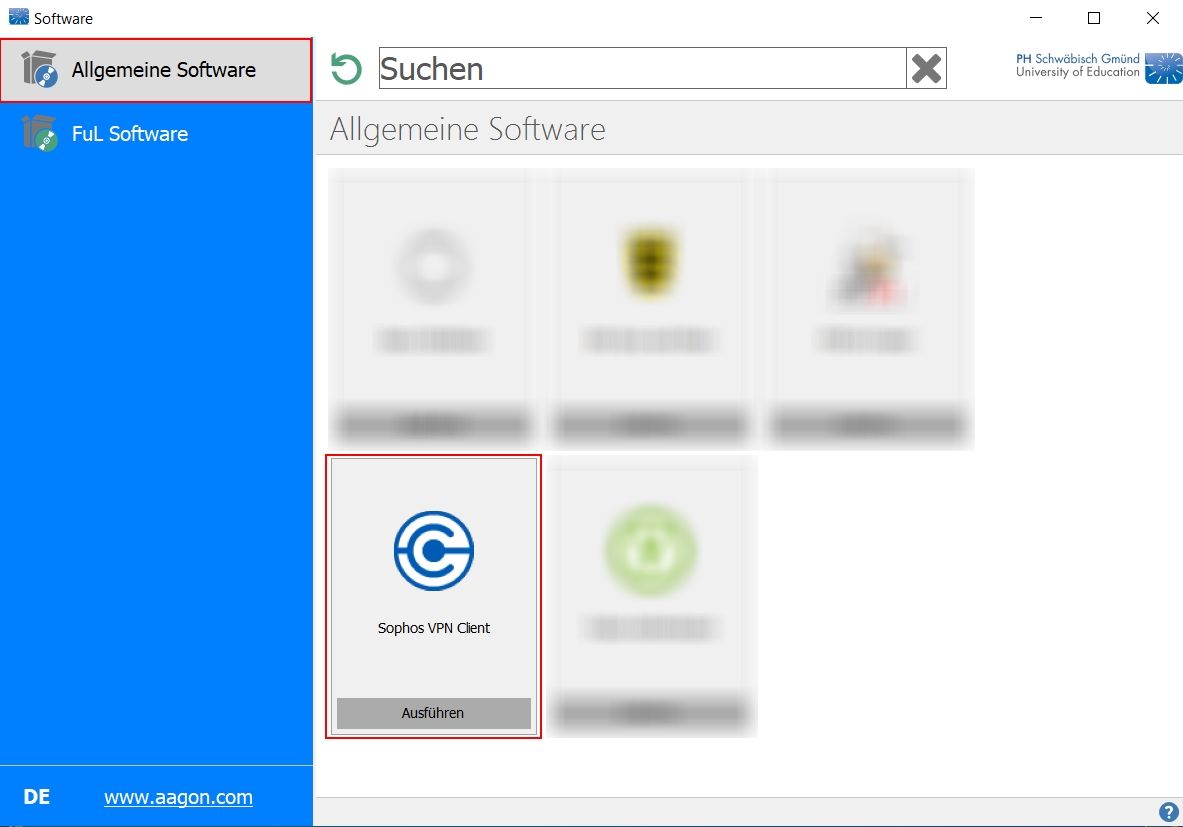Select the Sophos VPN Client app icon
1183x827 pixels.
point(433,551)
